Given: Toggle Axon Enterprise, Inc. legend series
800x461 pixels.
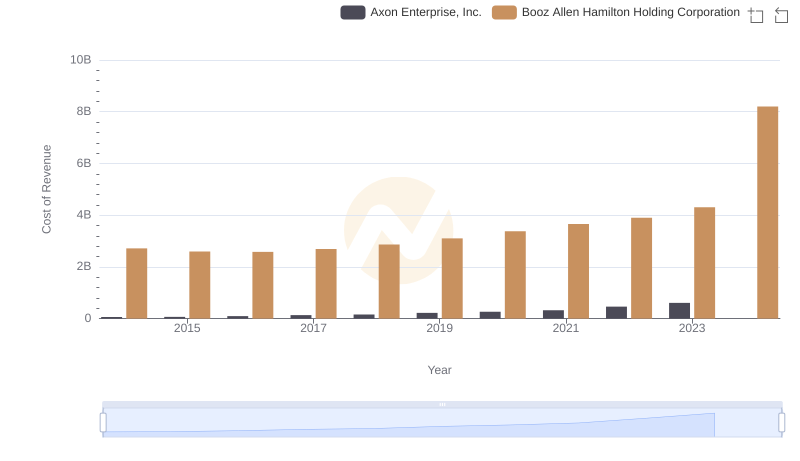Looking at the screenshot, I should [x=411, y=12].
